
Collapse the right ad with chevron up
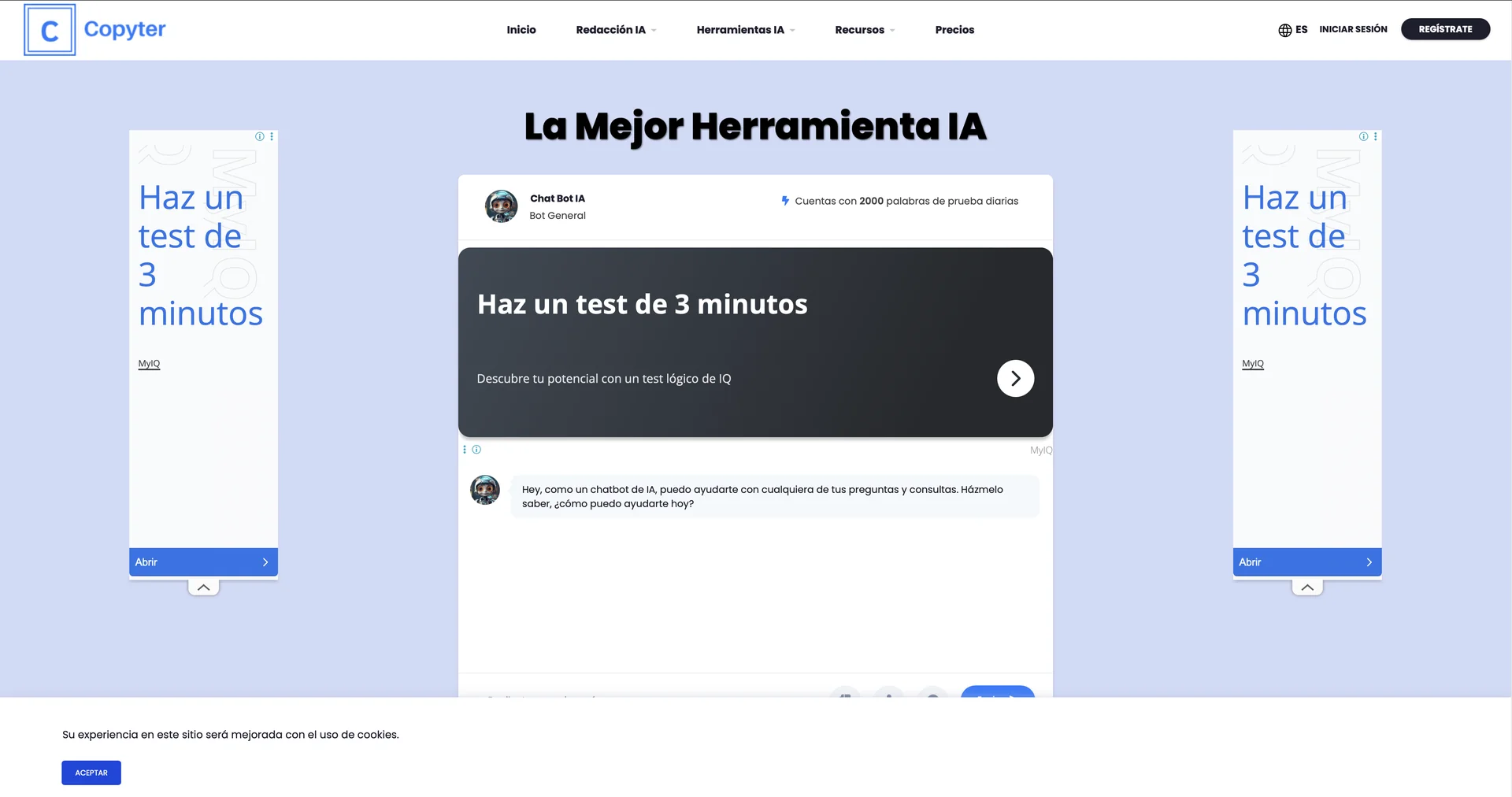1307,588
